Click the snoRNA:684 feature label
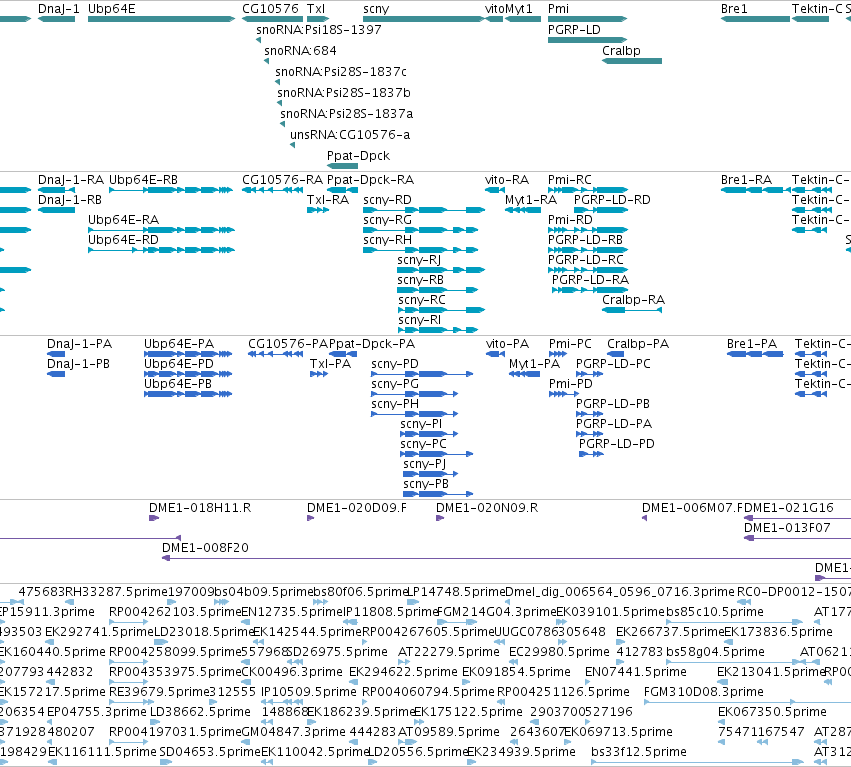Viewport: 851px width, 767px height. [300, 50]
